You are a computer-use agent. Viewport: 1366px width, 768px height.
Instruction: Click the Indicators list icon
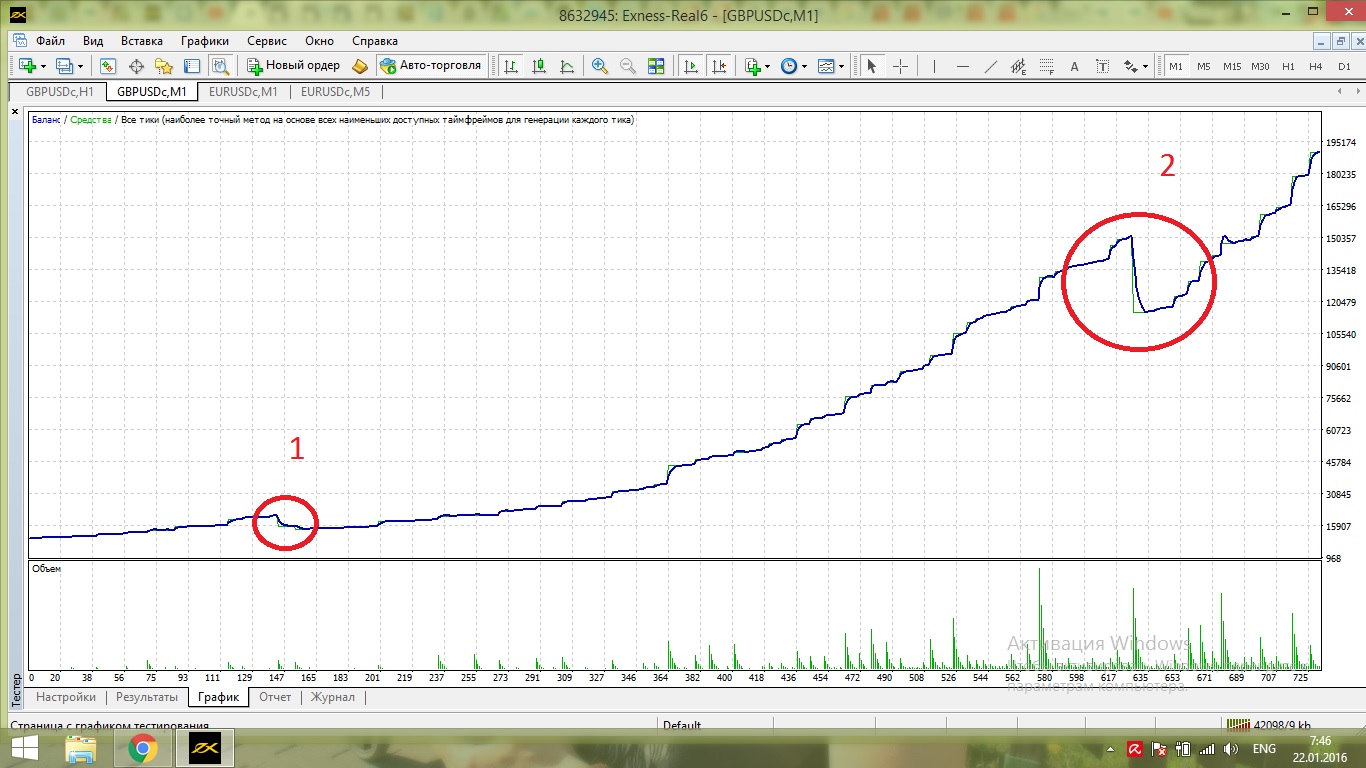tap(752, 66)
